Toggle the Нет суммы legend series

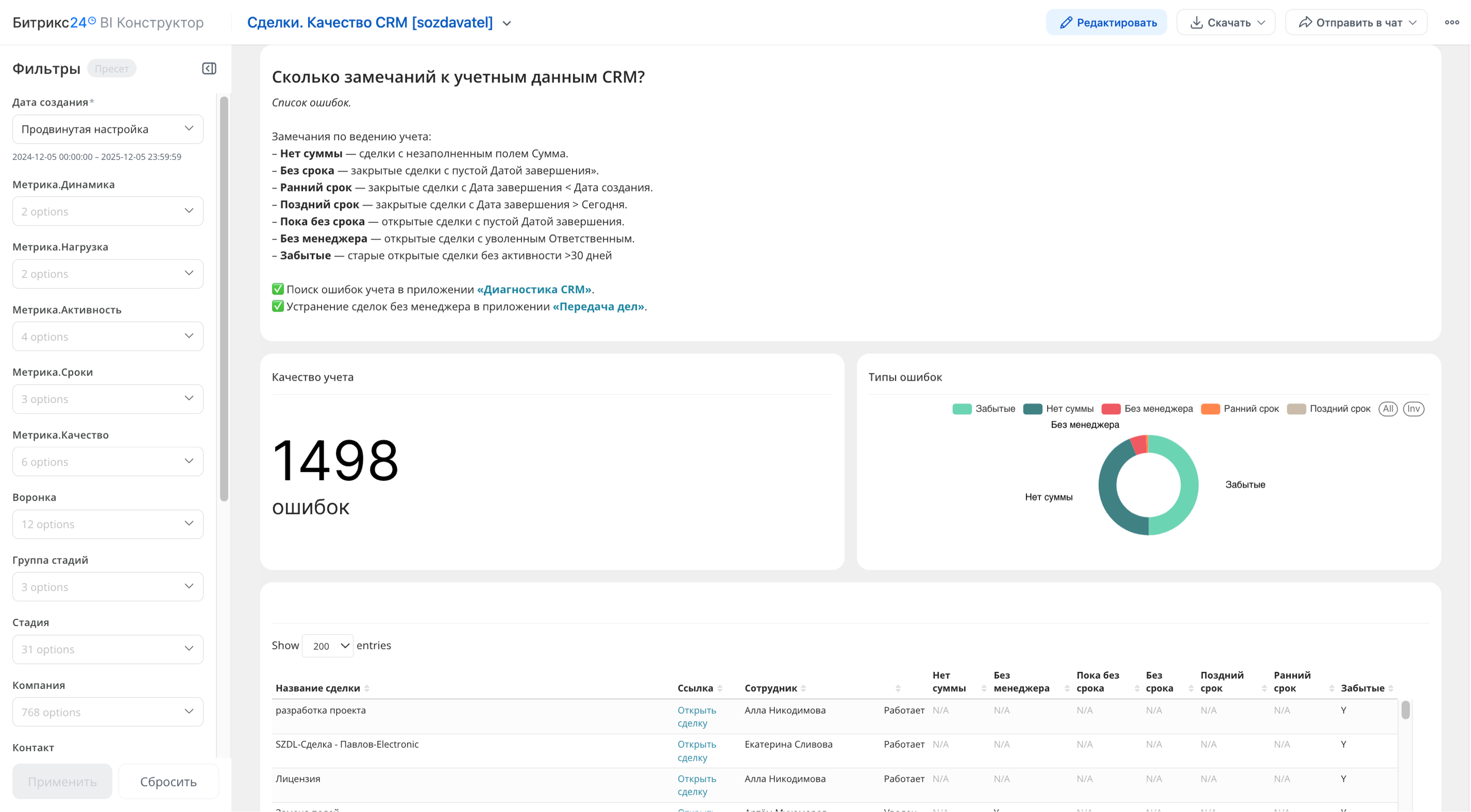(x=1058, y=409)
